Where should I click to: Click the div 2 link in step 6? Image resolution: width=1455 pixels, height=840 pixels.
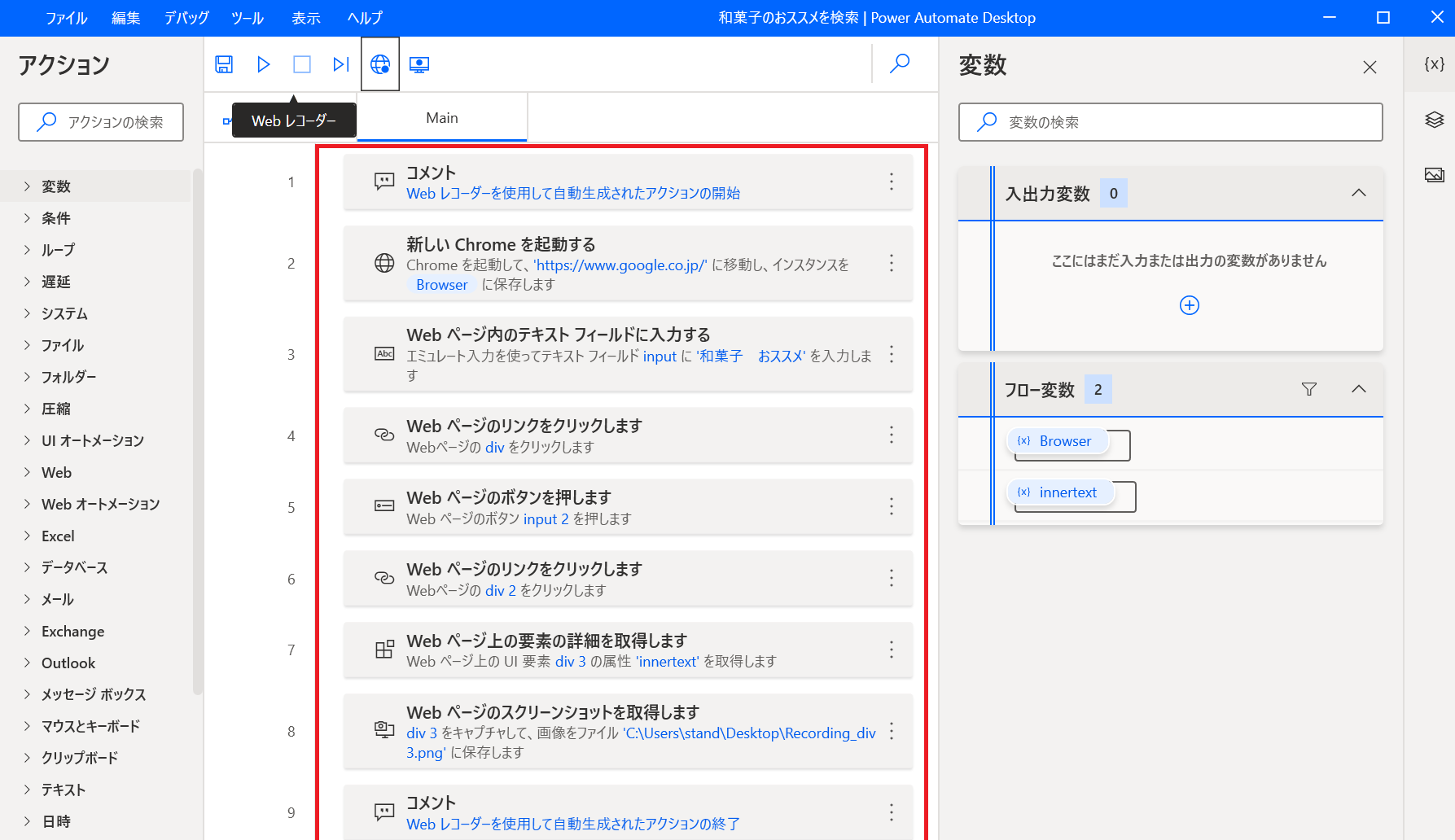[x=501, y=591]
